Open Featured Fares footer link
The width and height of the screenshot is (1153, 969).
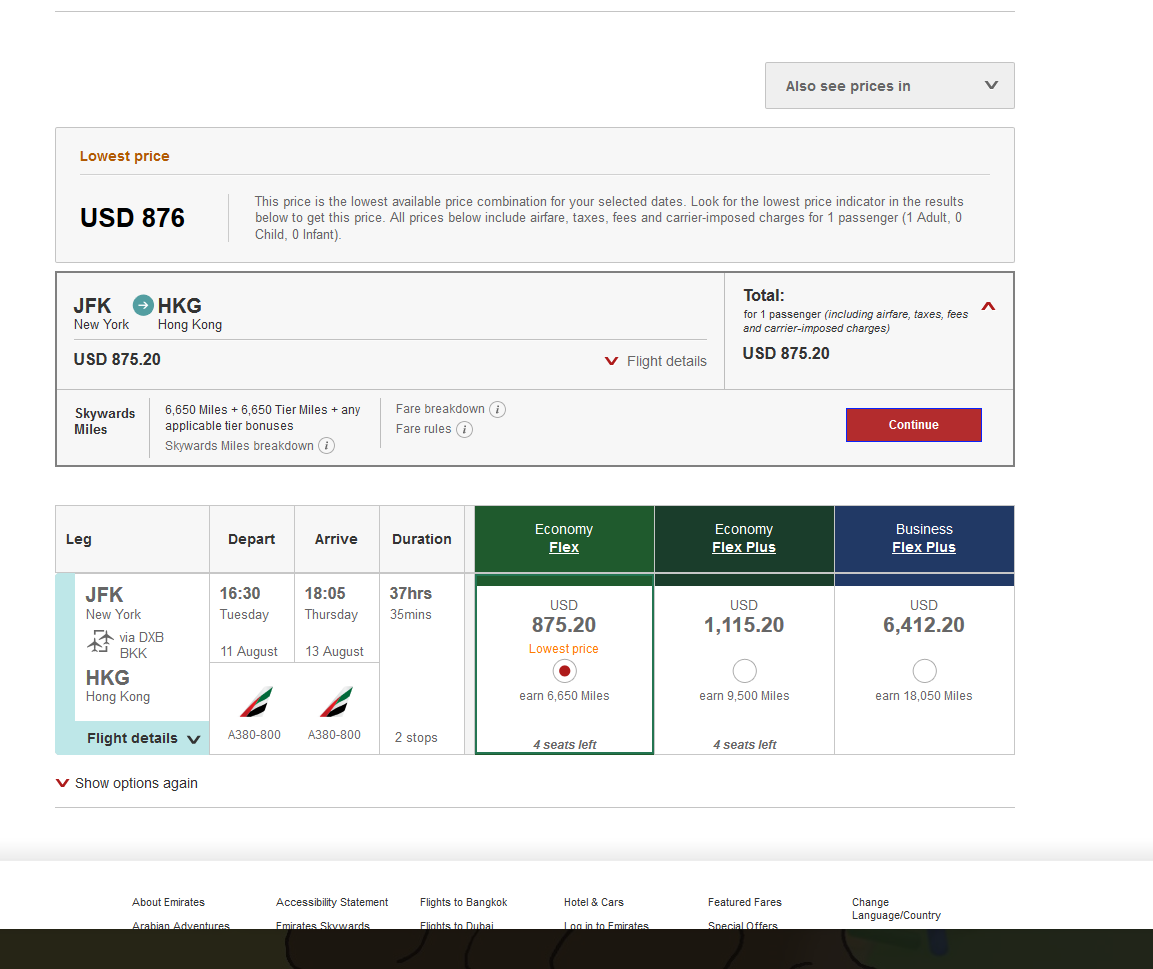click(744, 902)
